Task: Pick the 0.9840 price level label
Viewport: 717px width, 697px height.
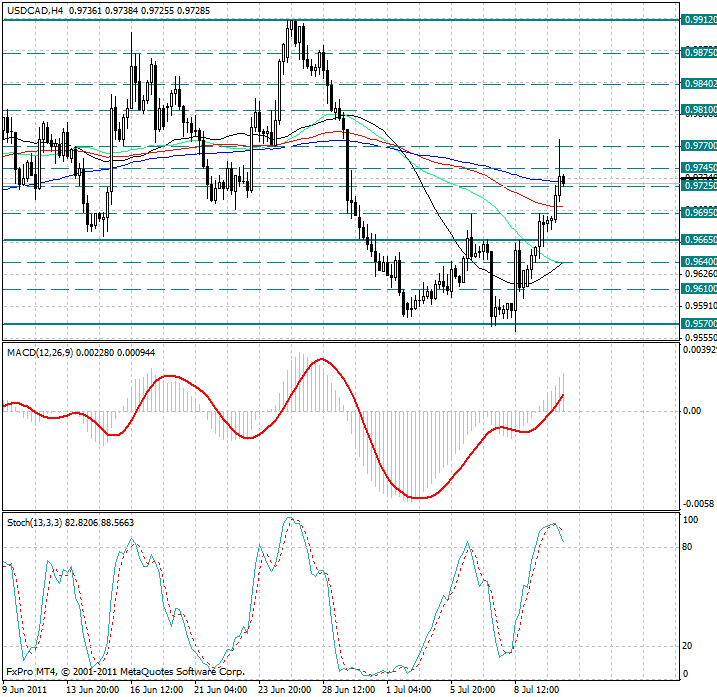Action: click(x=697, y=84)
